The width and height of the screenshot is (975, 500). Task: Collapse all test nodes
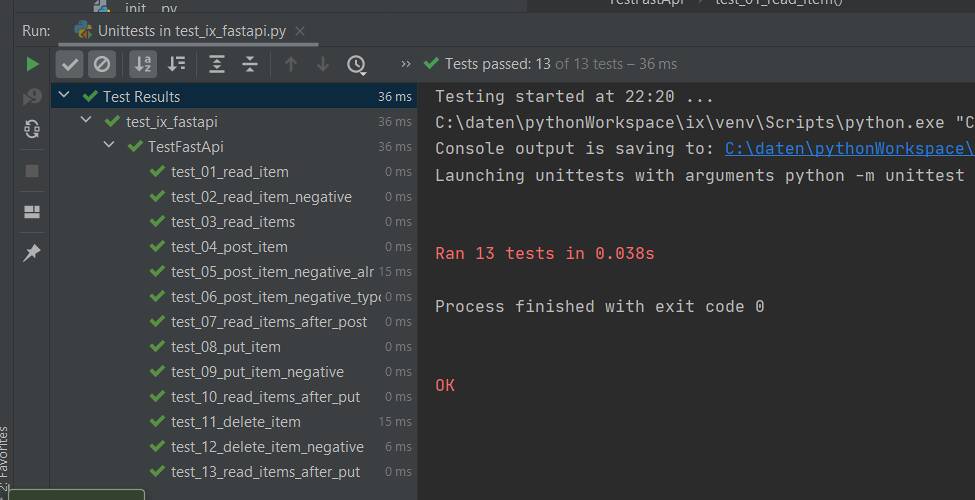point(250,64)
